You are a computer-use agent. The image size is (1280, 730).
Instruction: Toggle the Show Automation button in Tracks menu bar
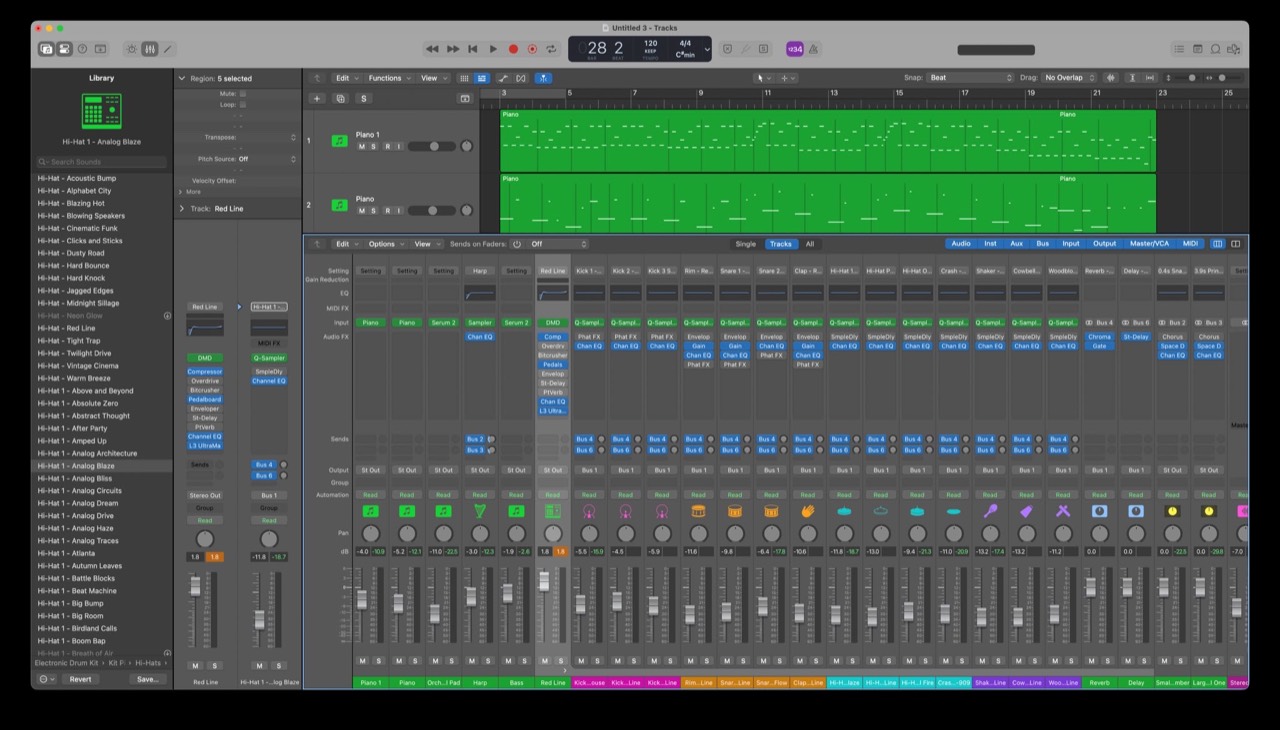click(x=503, y=78)
